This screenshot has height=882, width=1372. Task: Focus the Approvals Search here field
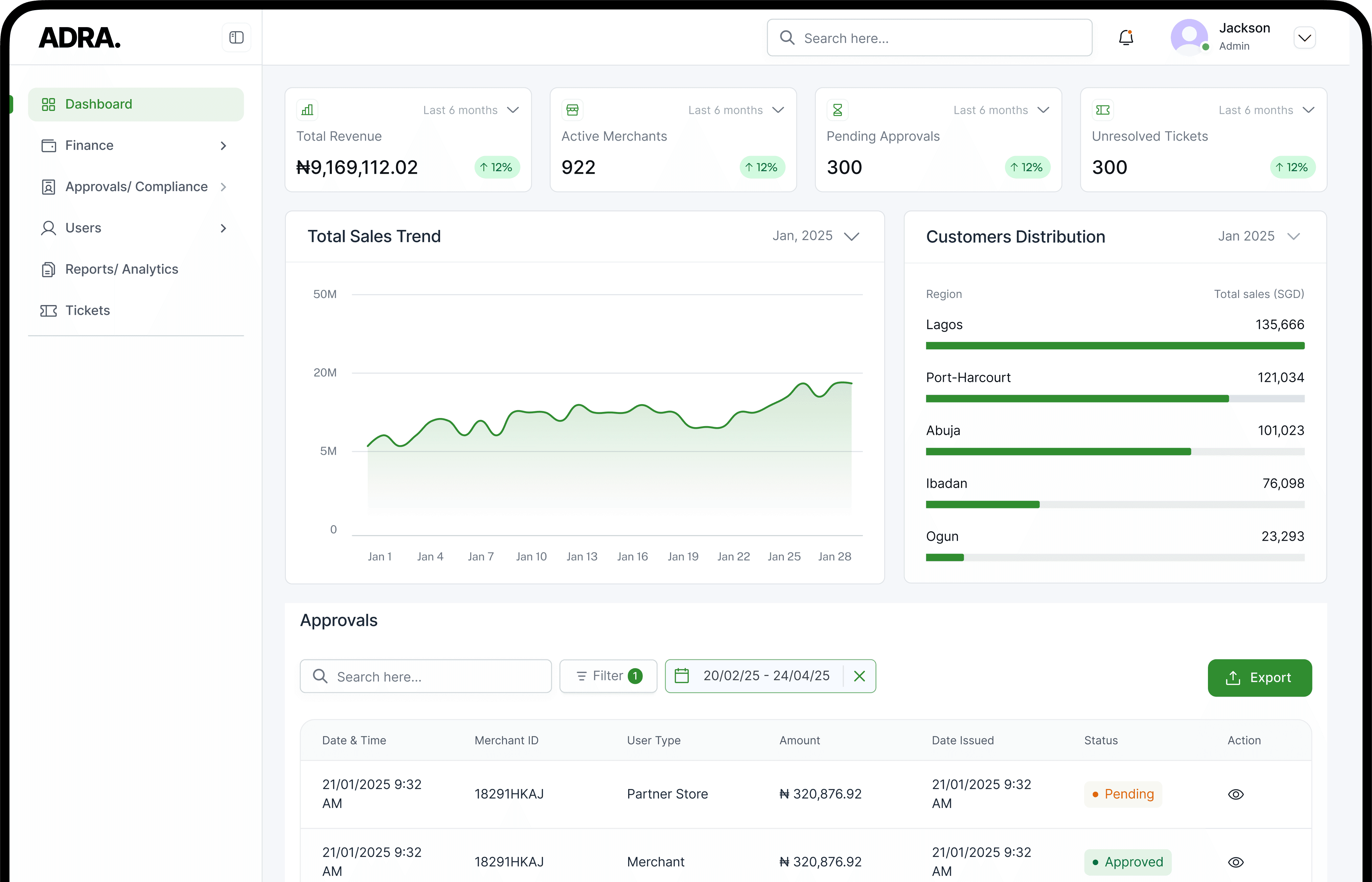pos(426,676)
